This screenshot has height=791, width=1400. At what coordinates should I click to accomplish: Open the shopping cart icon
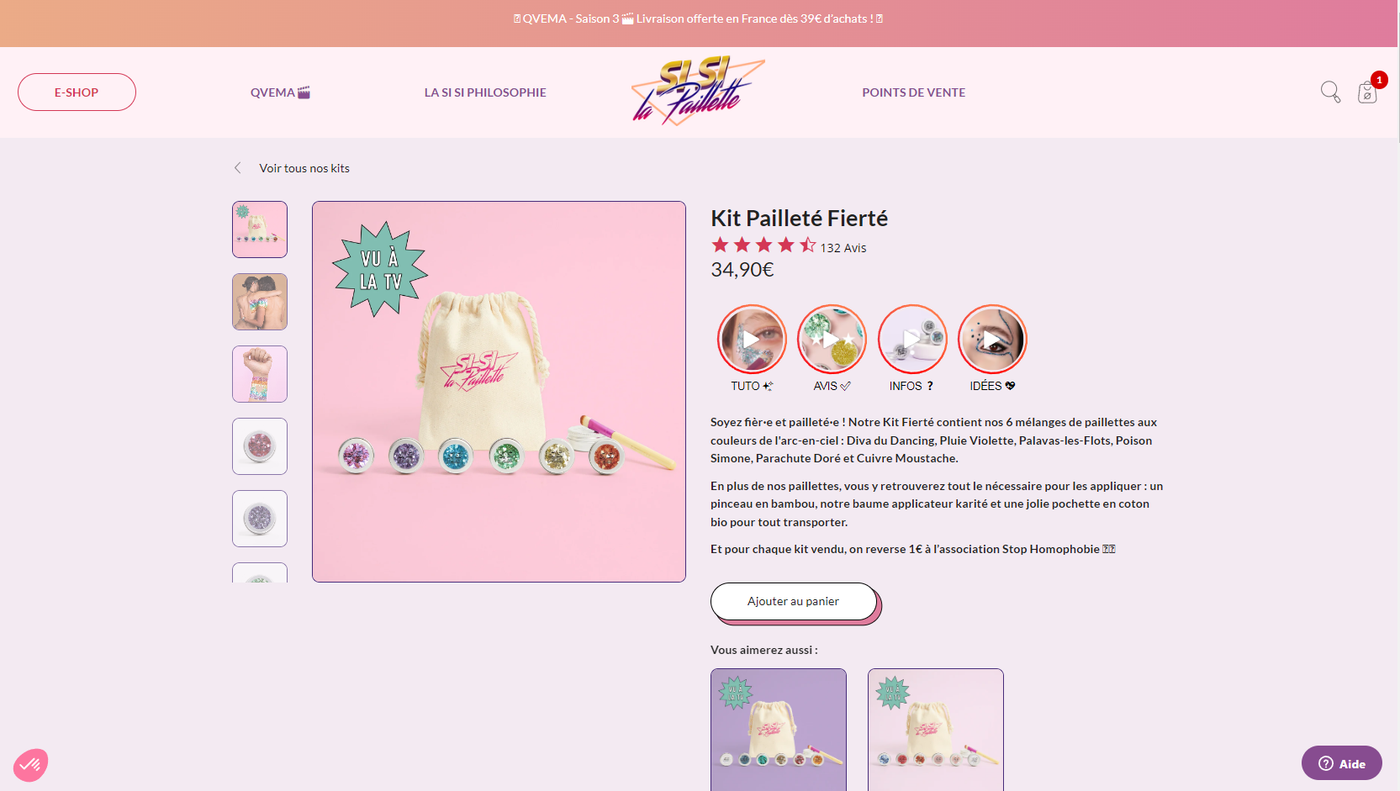click(1368, 92)
